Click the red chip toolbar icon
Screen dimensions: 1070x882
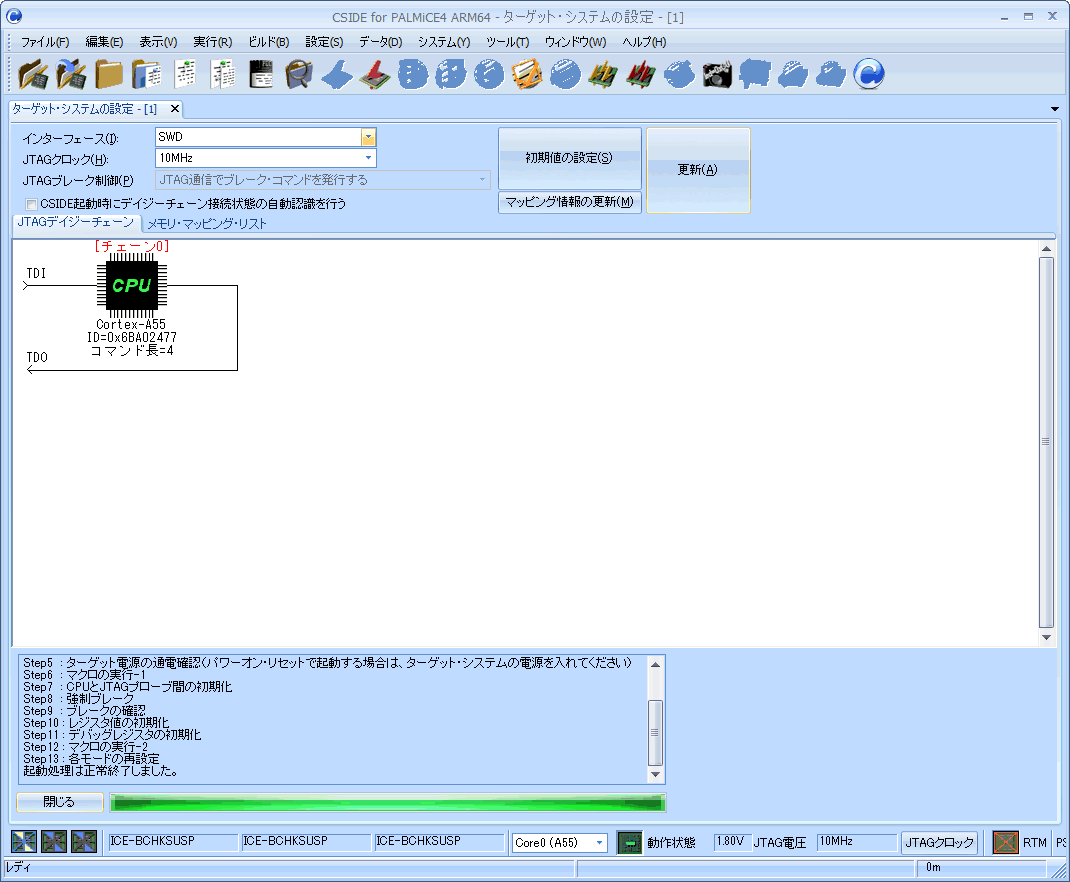[641, 74]
